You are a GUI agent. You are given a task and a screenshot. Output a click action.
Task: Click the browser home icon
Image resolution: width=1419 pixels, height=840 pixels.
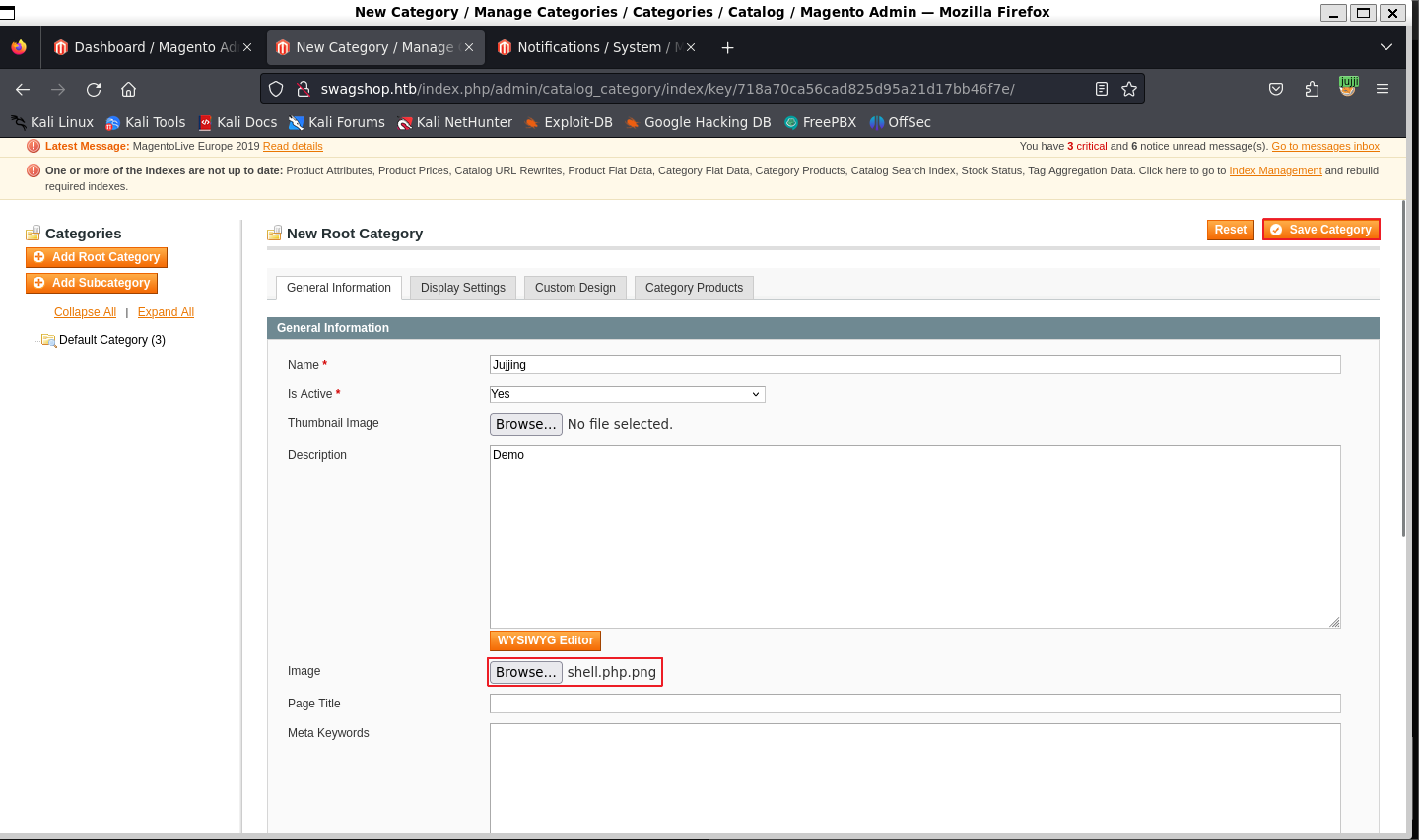(x=129, y=89)
